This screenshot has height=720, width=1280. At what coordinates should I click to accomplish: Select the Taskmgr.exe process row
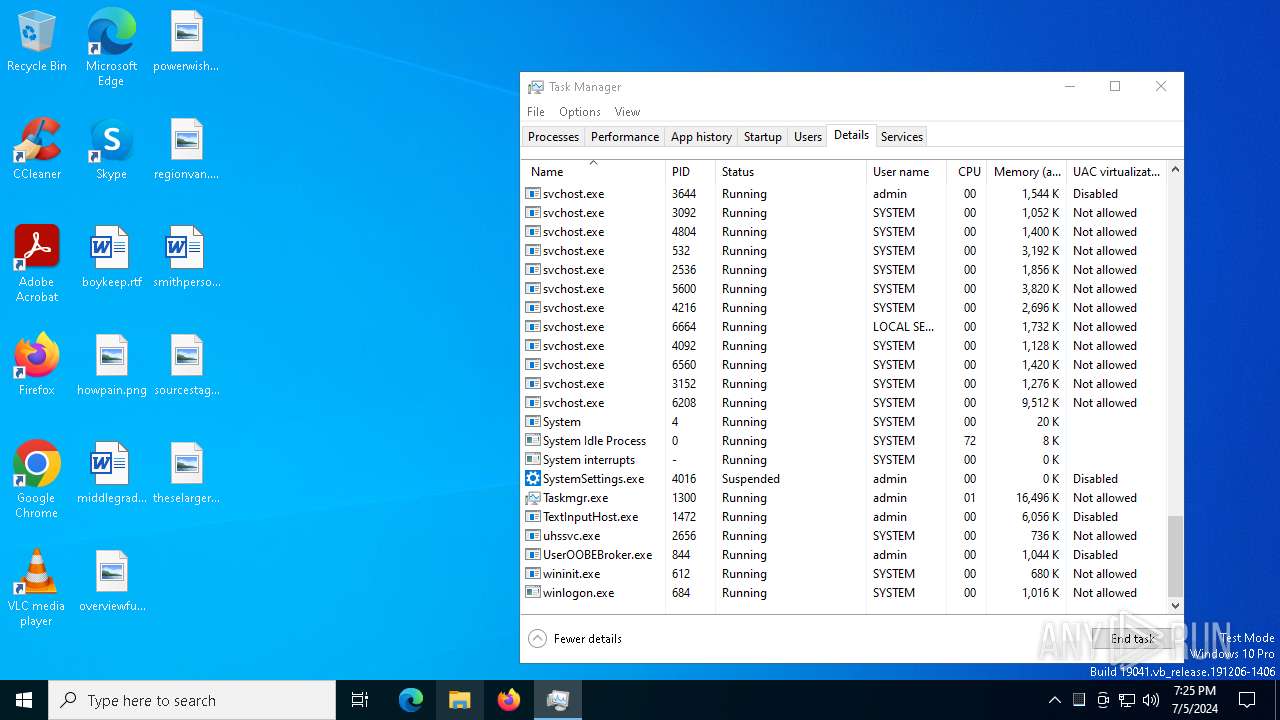[x=844, y=498]
